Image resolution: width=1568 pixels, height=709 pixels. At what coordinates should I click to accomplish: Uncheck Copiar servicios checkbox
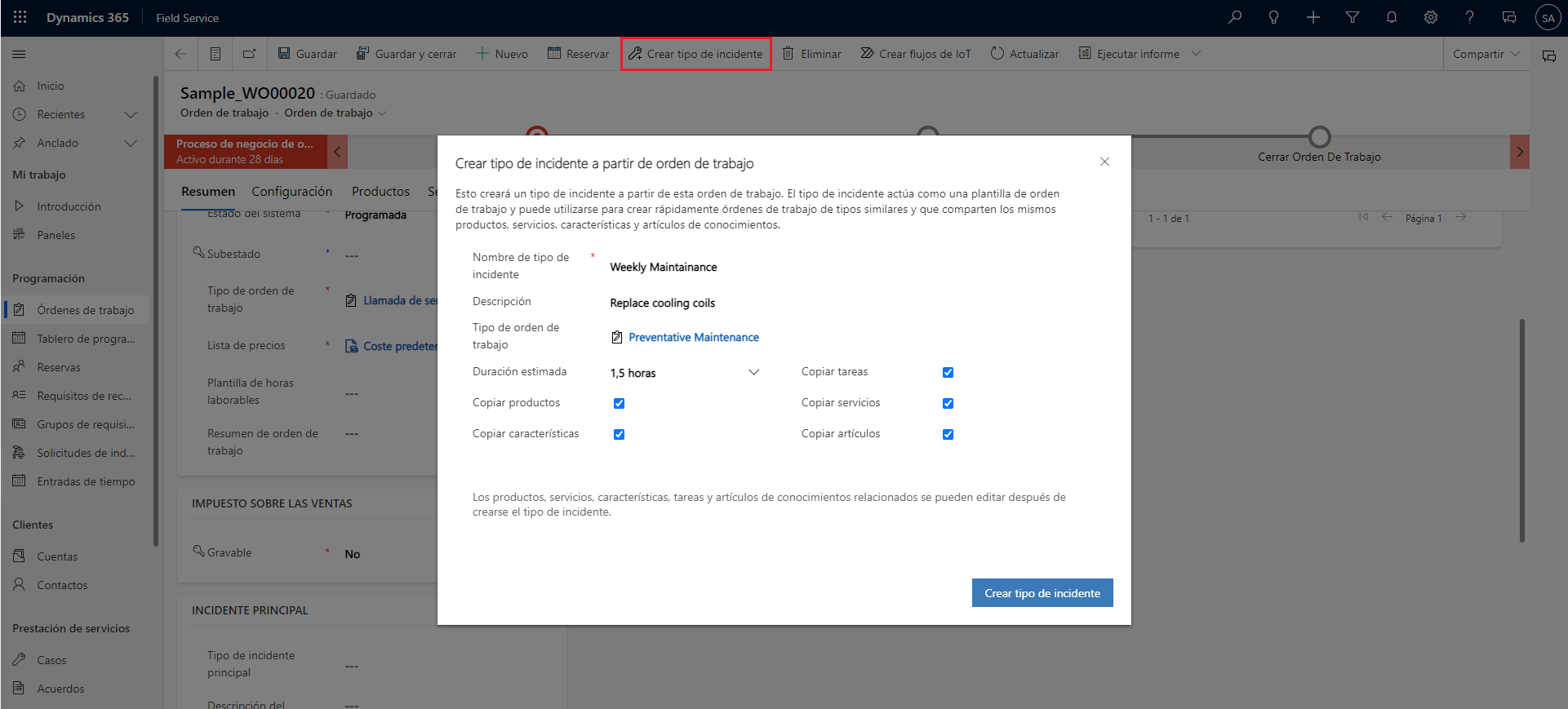[x=948, y=403]
